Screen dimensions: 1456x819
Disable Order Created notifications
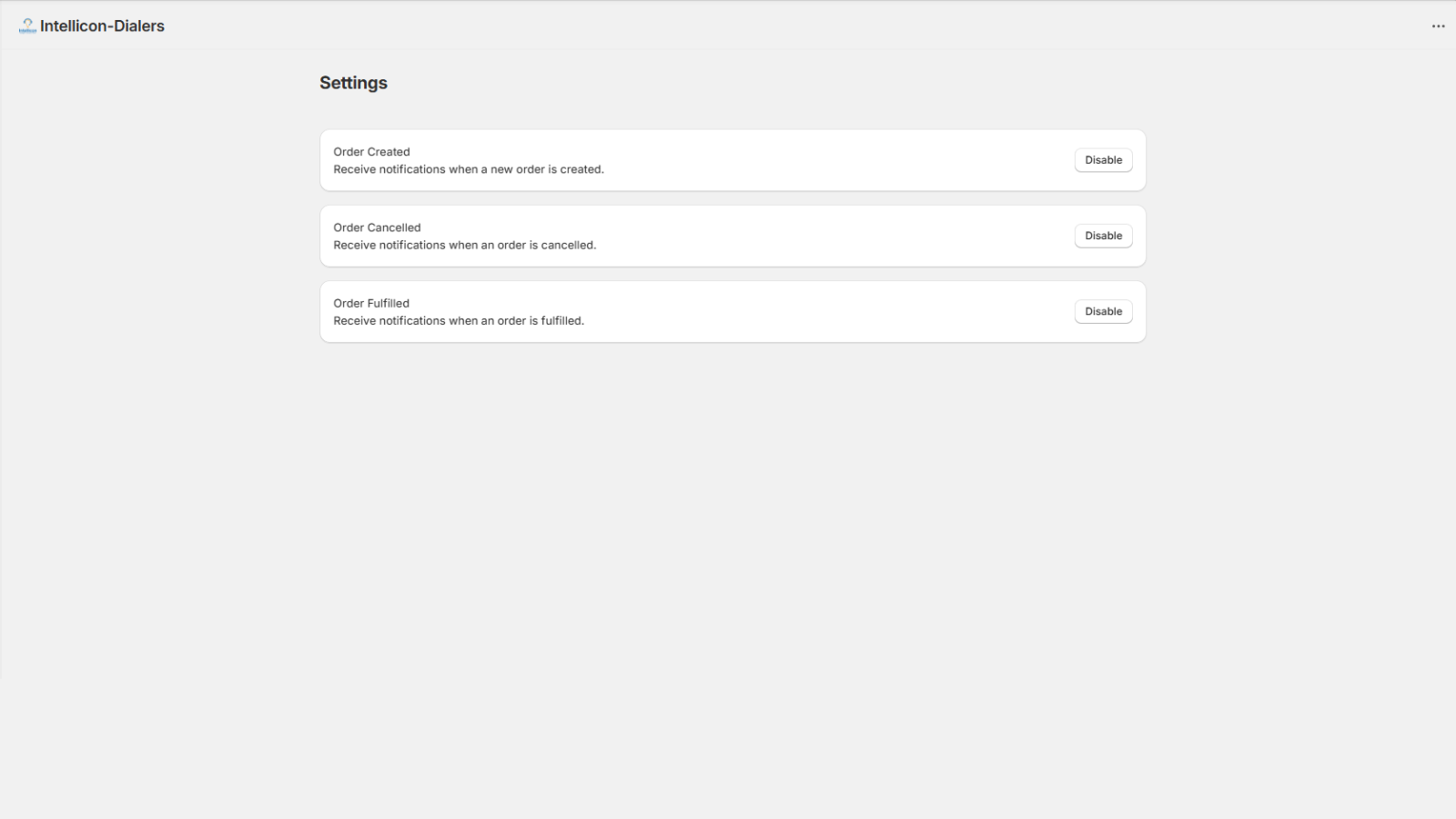tap(1103, 160)
